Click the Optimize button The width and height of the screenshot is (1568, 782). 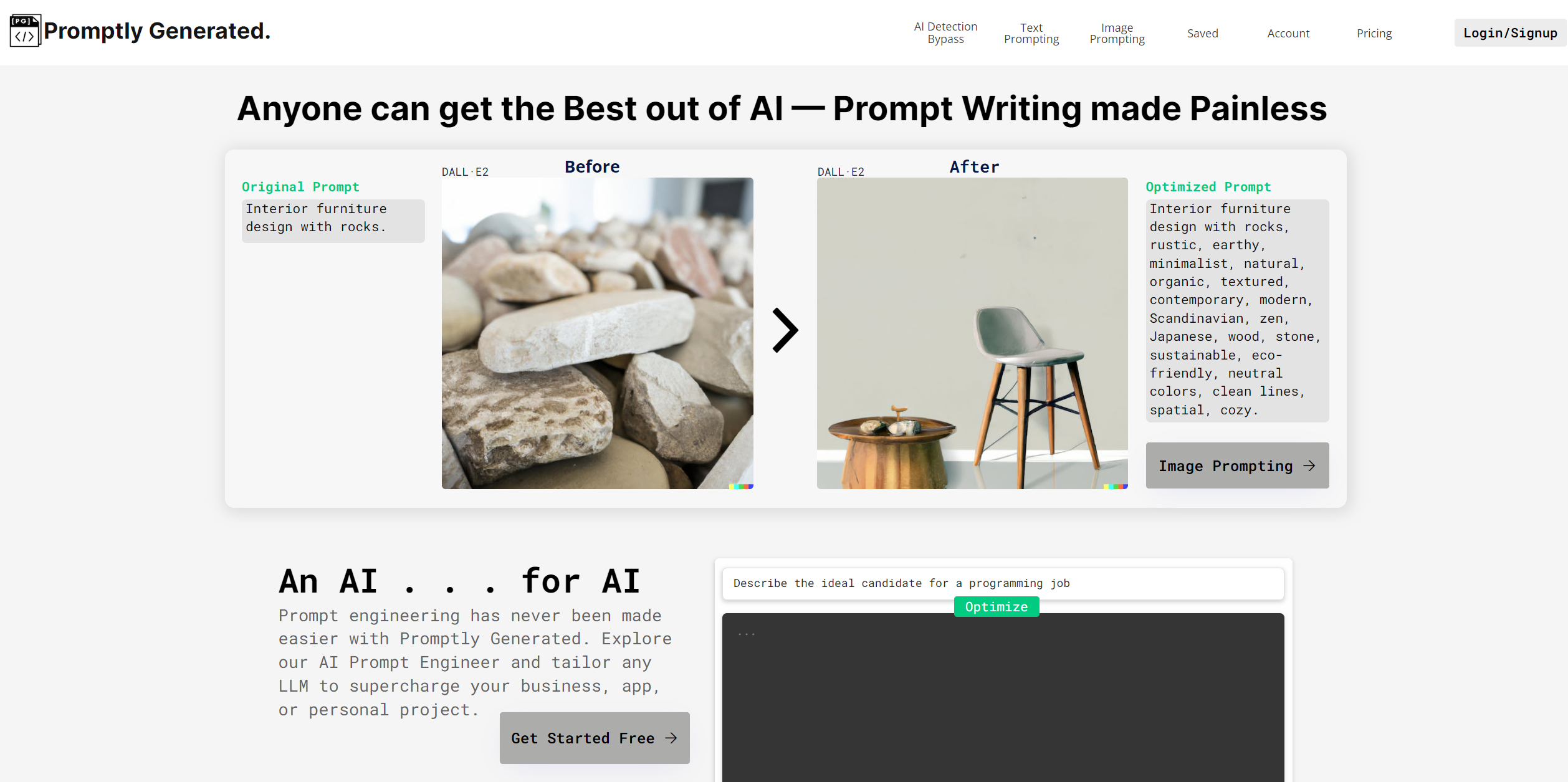tap(997, 607)
